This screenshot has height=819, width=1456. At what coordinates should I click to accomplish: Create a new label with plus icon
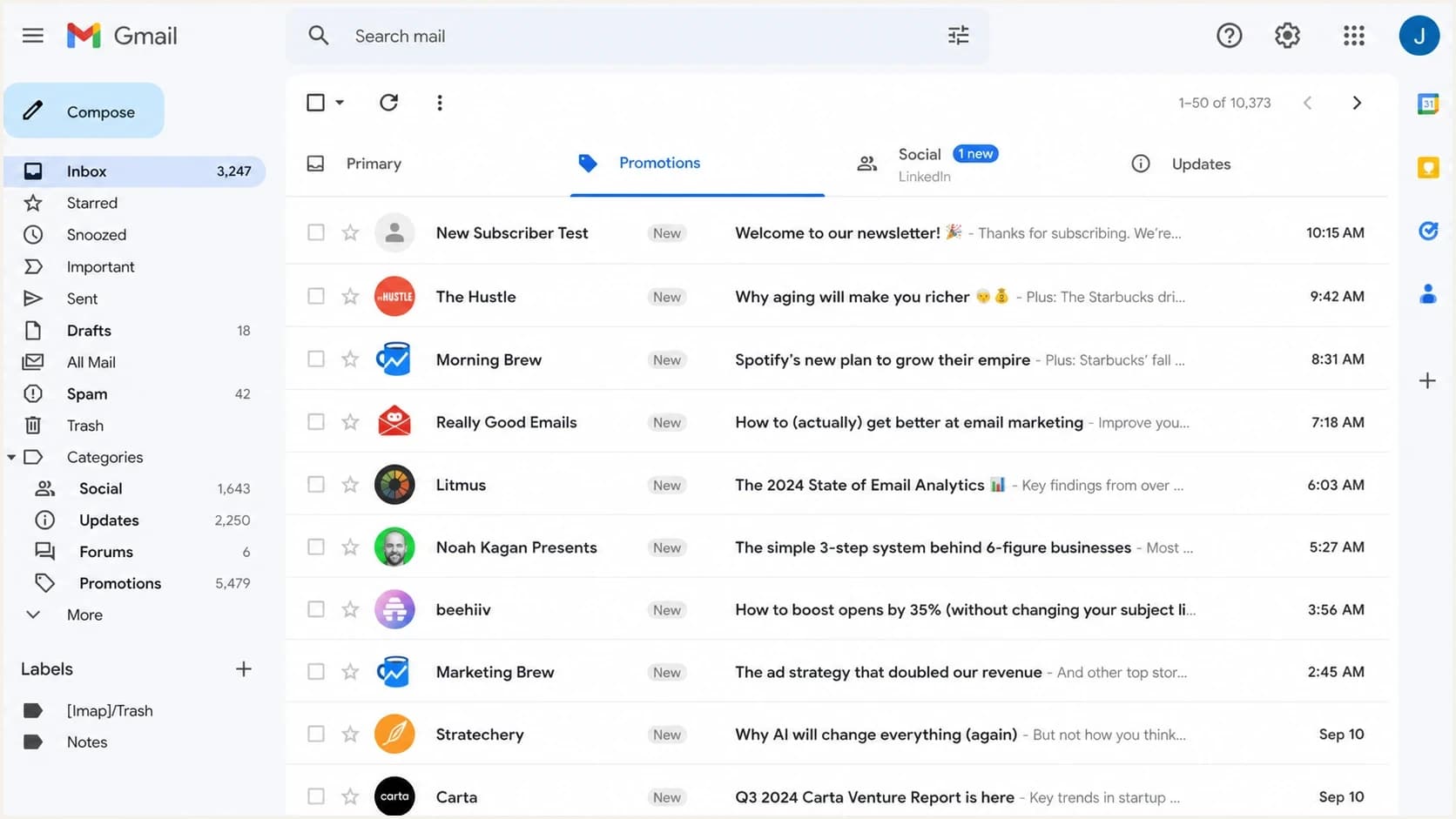click(244, 669)
